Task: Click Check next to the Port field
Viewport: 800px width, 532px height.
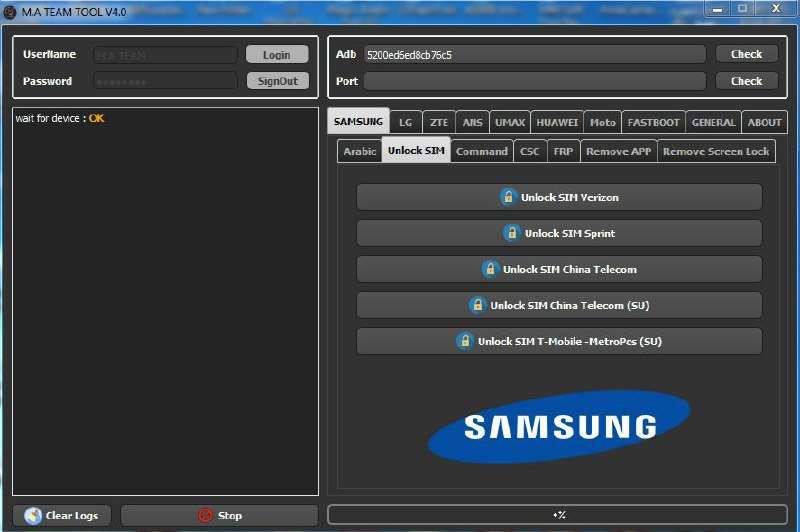Action: point(746,81)
